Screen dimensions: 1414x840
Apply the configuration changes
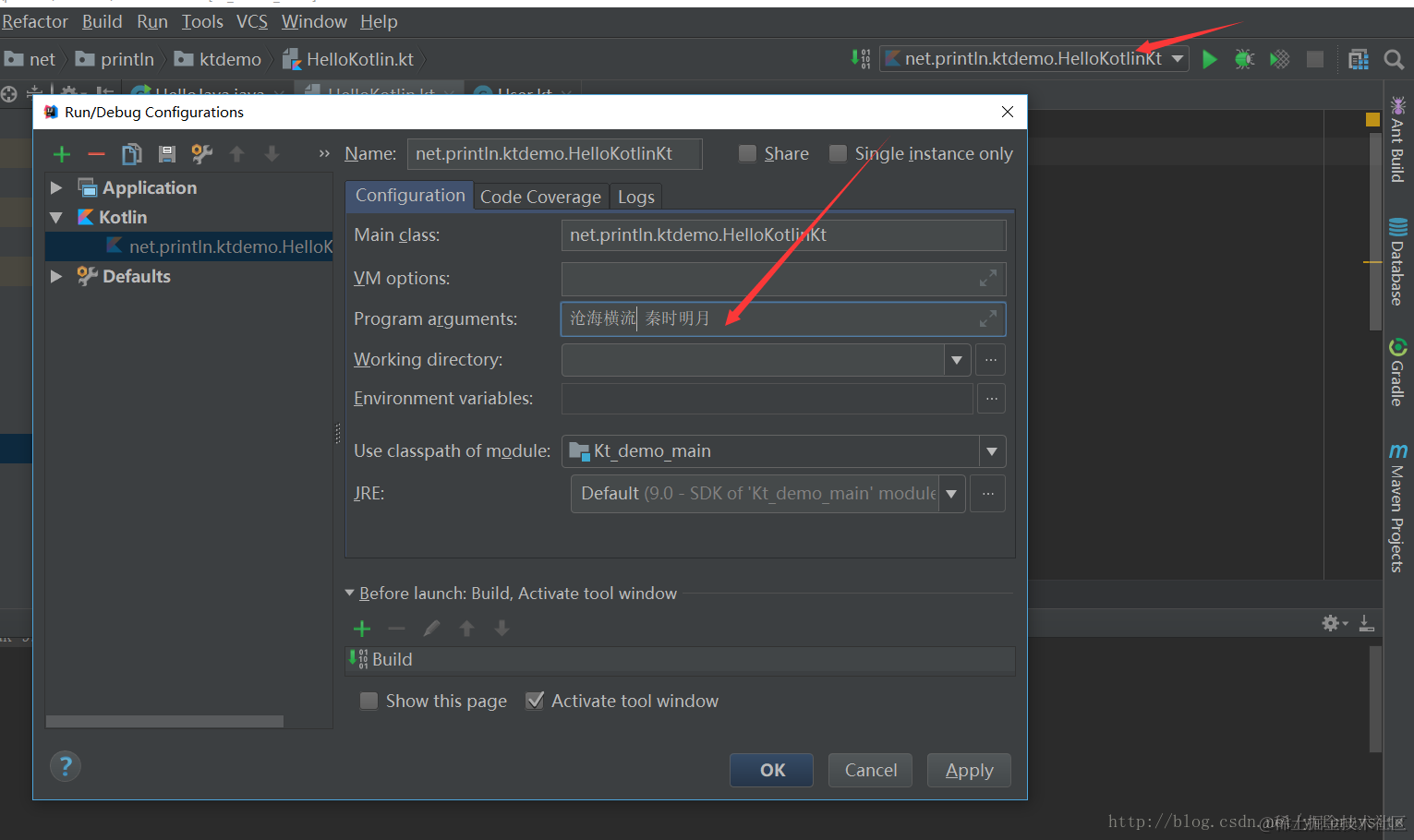click(969, 771)
